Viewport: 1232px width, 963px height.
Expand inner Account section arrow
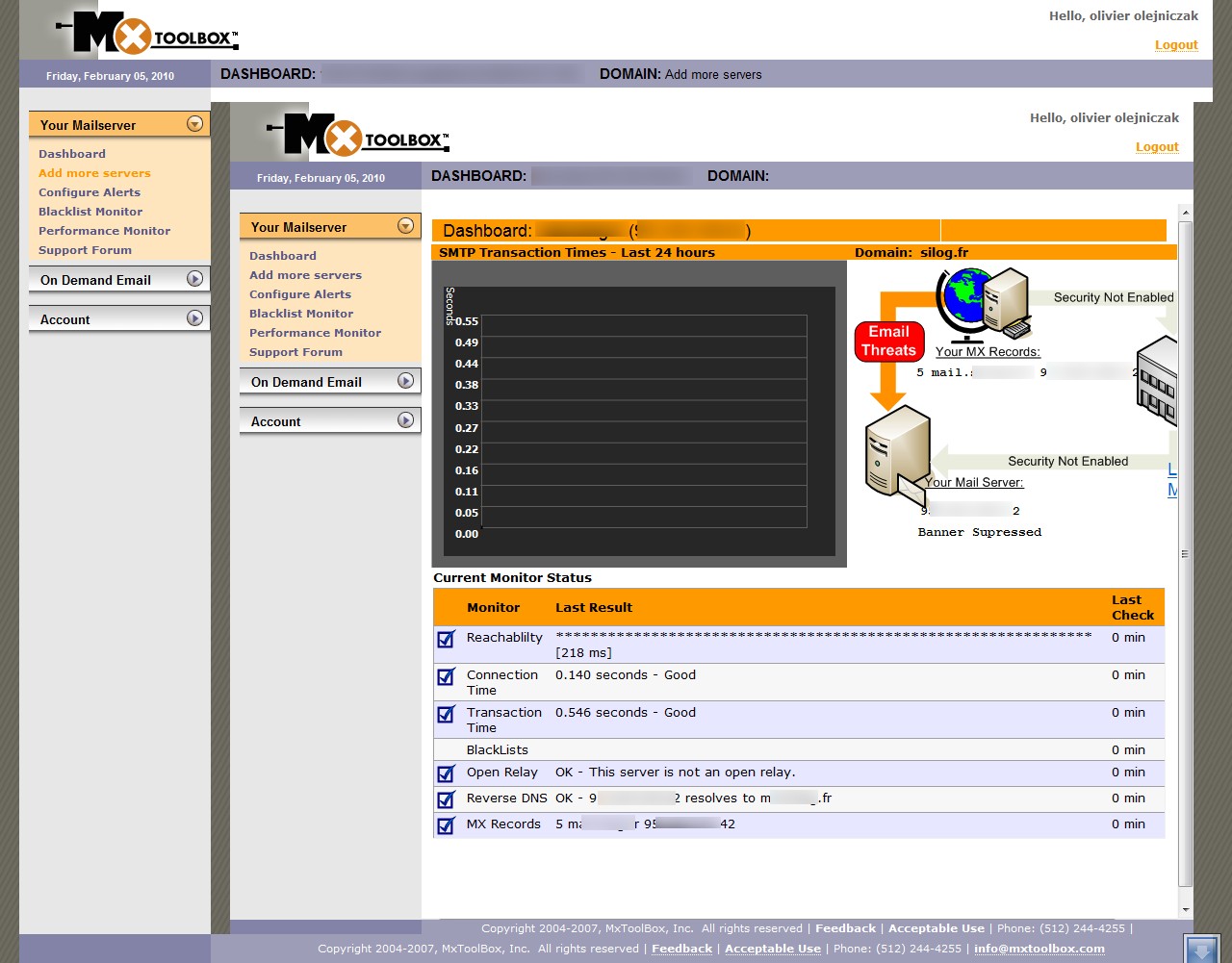tap(406, 419)
